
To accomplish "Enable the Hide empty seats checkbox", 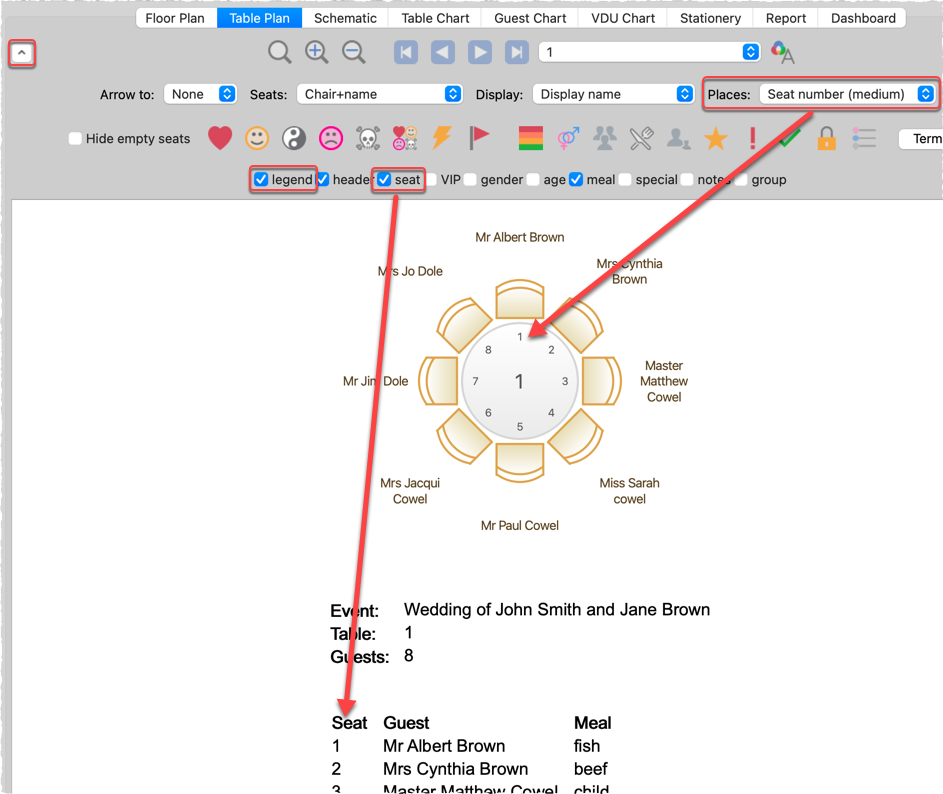I will (x=75, y=139).
